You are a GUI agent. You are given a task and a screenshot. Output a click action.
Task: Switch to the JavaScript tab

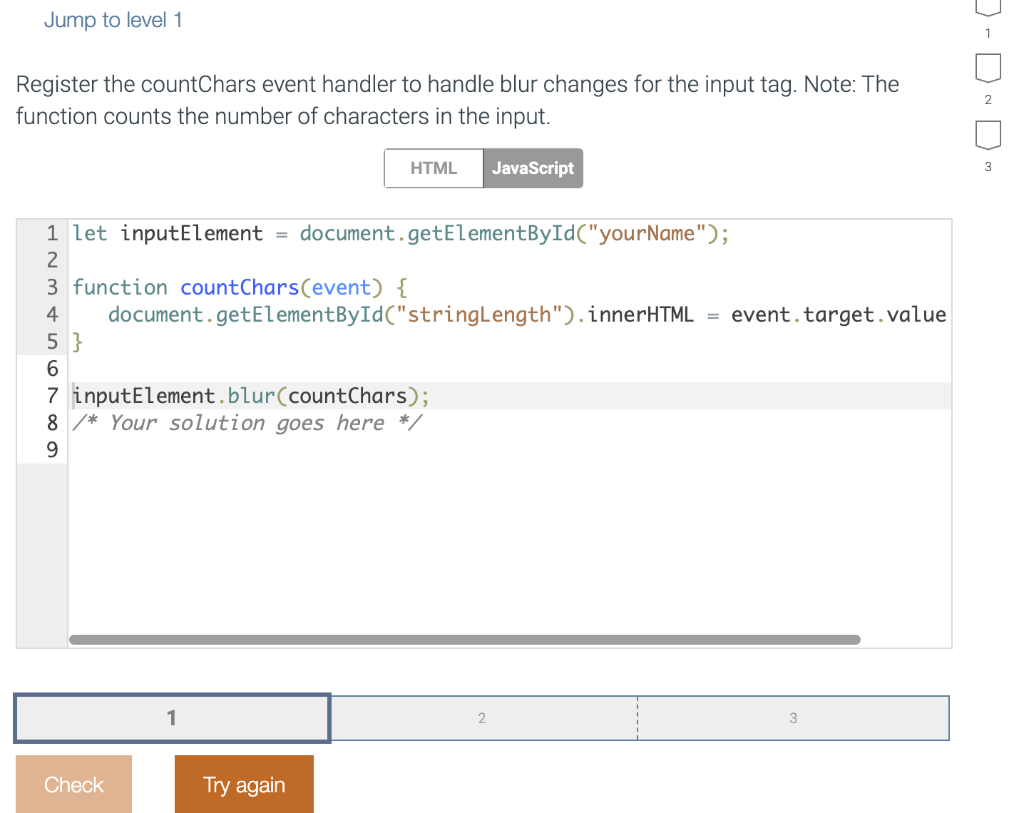point(533,168)
